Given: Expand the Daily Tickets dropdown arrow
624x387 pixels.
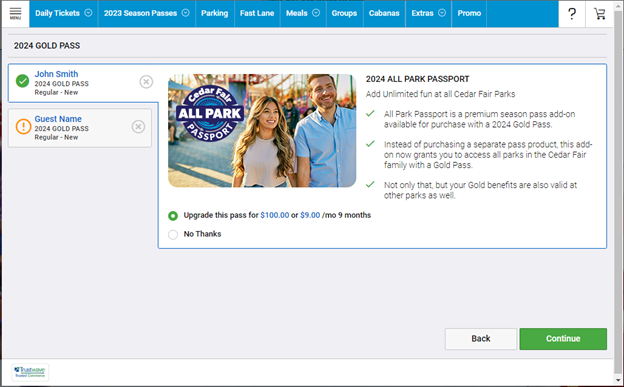Looking at the screenshot, I should [88, 13].
